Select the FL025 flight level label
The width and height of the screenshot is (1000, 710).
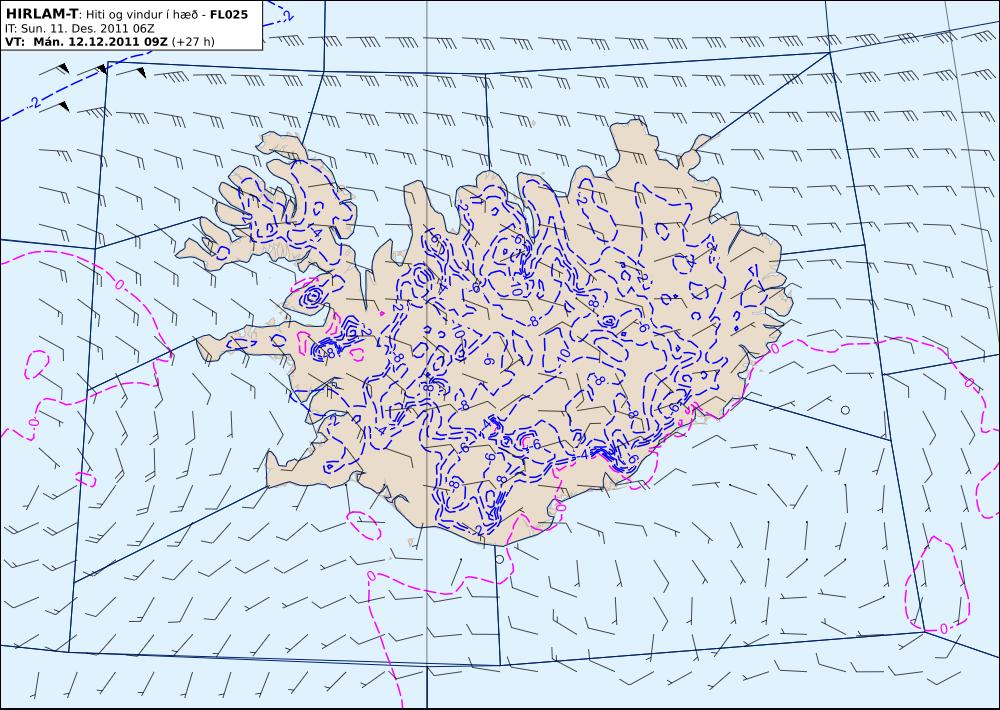(x=228, y=15)
